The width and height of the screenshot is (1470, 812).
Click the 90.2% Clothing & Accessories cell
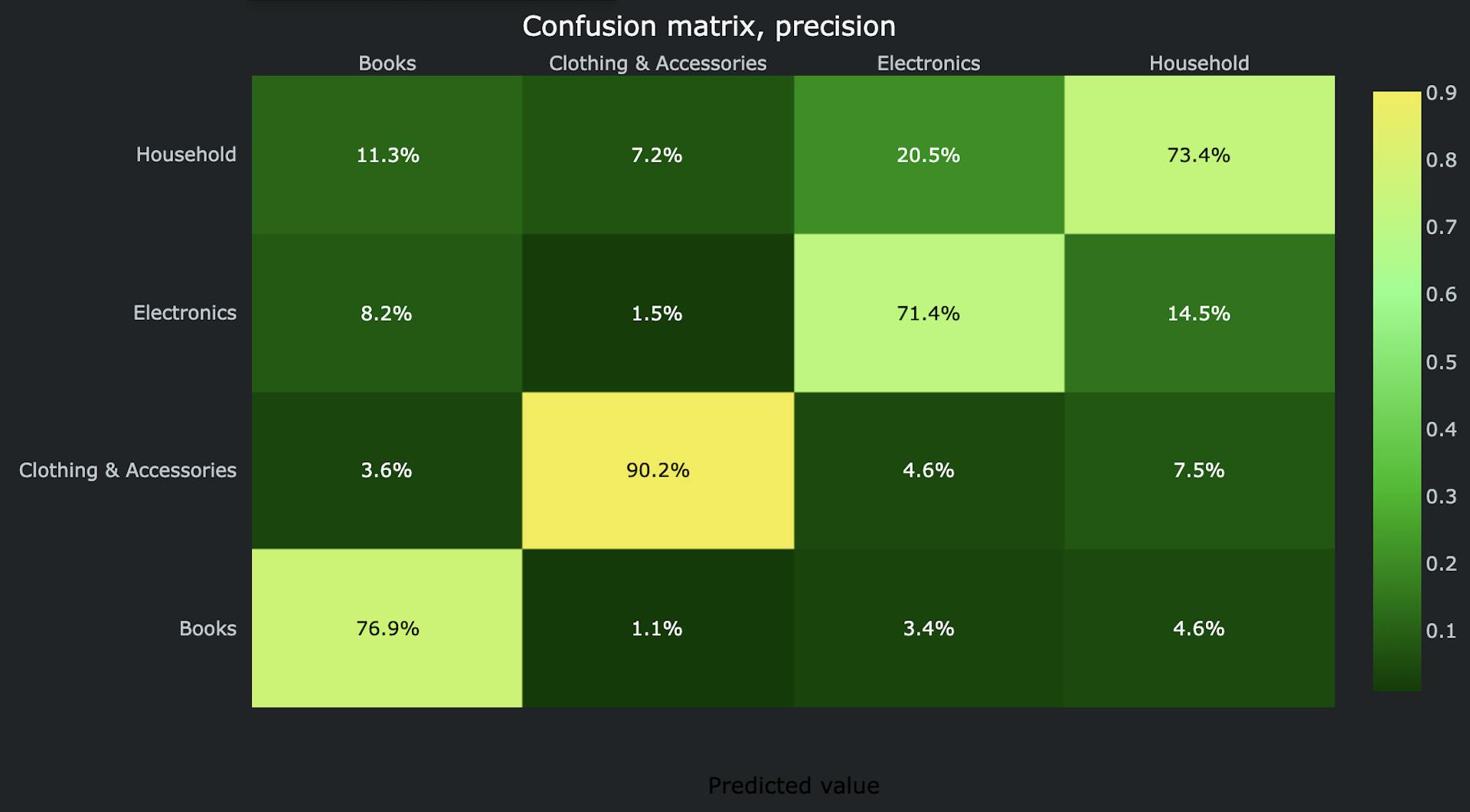(658, 470)
